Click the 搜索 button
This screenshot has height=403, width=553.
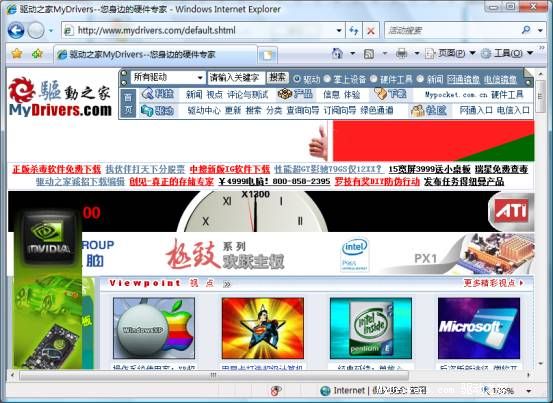pos(277,78)
